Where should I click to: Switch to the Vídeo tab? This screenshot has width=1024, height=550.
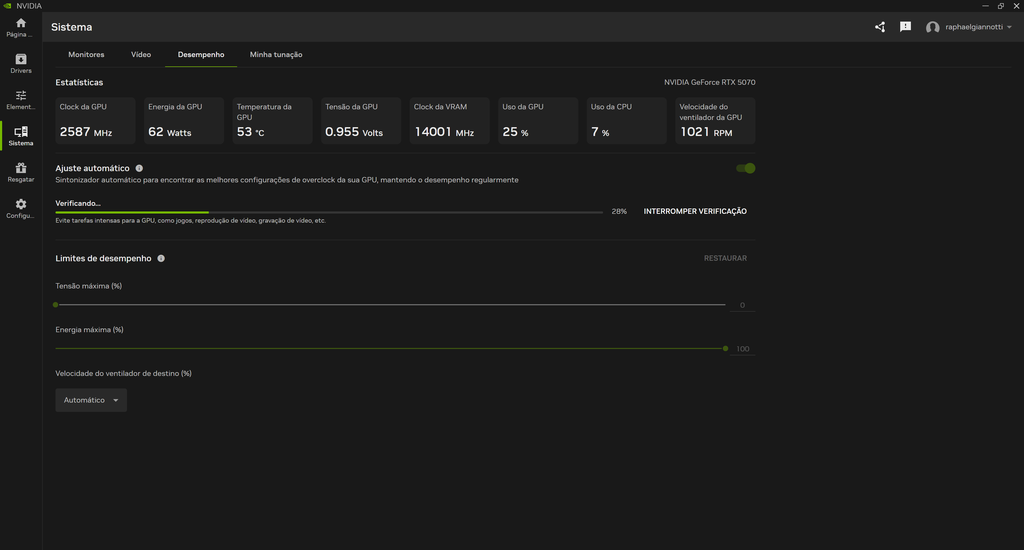coord(141,54)
